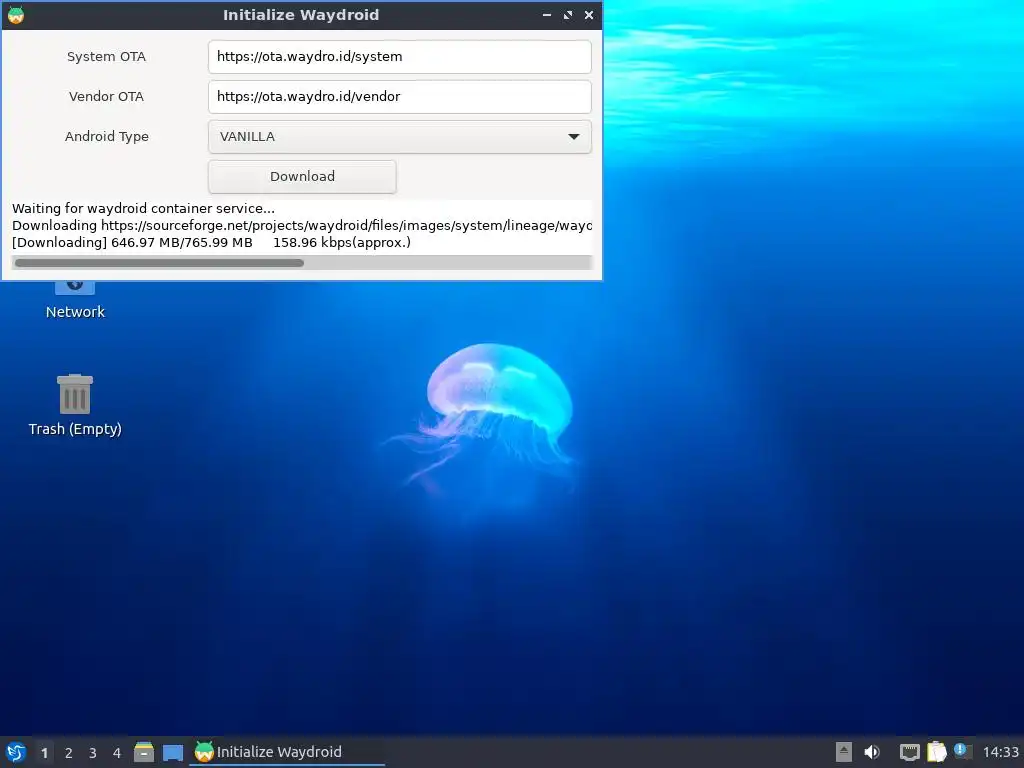Open the Lubuntu start menu
Viewport: 1024px width, 768px height.
(16, 752)
